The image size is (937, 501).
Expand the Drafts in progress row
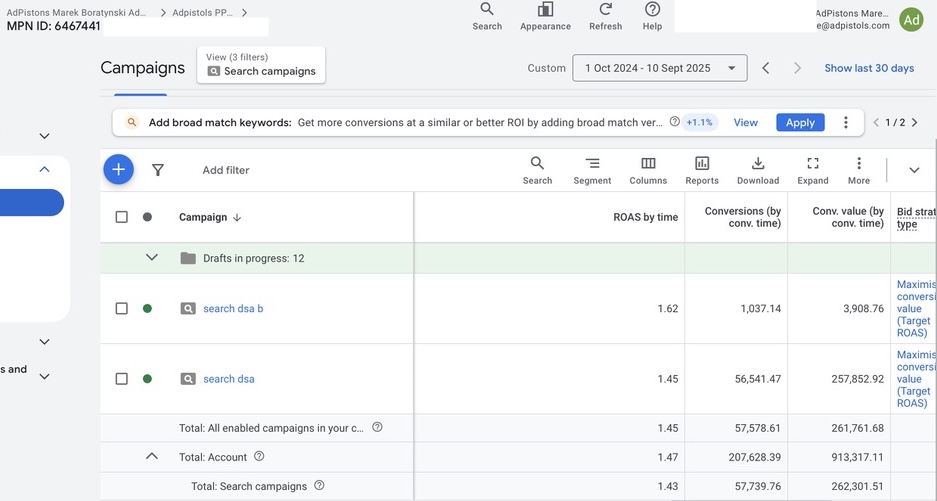click(152, 258)
